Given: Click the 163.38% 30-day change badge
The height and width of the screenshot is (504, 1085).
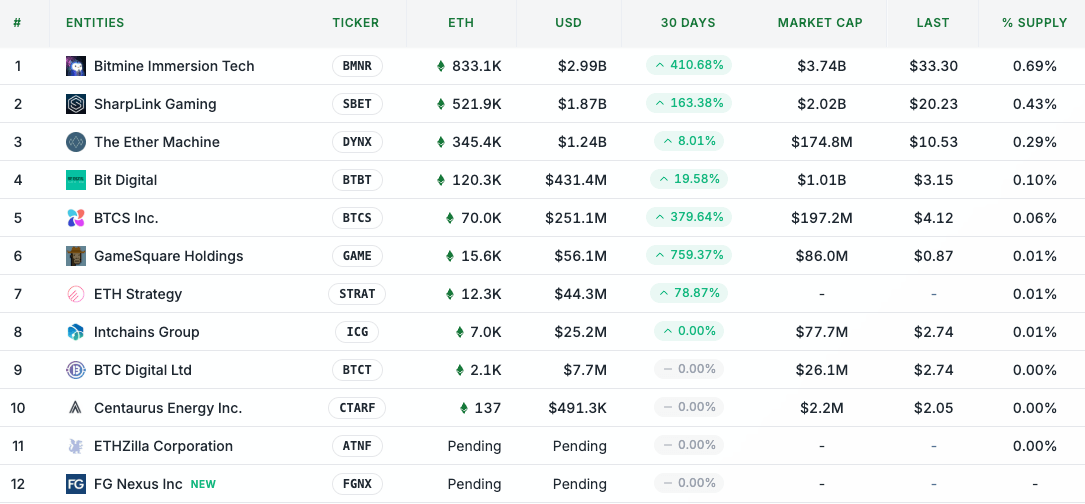Looking at the screenshot, I should point(689,104).
